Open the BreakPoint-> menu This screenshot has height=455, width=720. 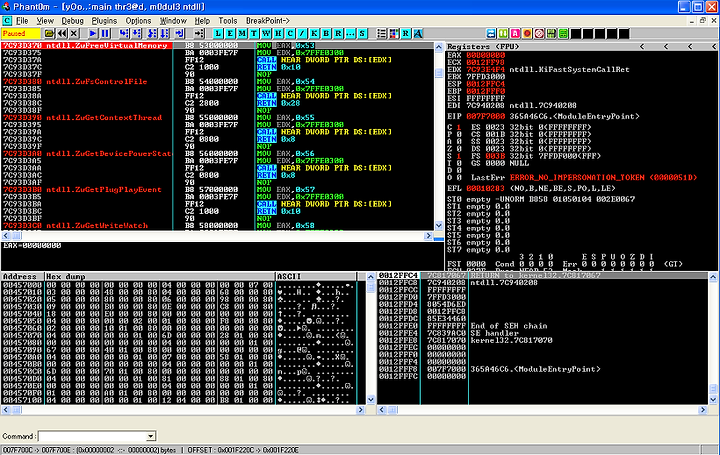(268, 21)
